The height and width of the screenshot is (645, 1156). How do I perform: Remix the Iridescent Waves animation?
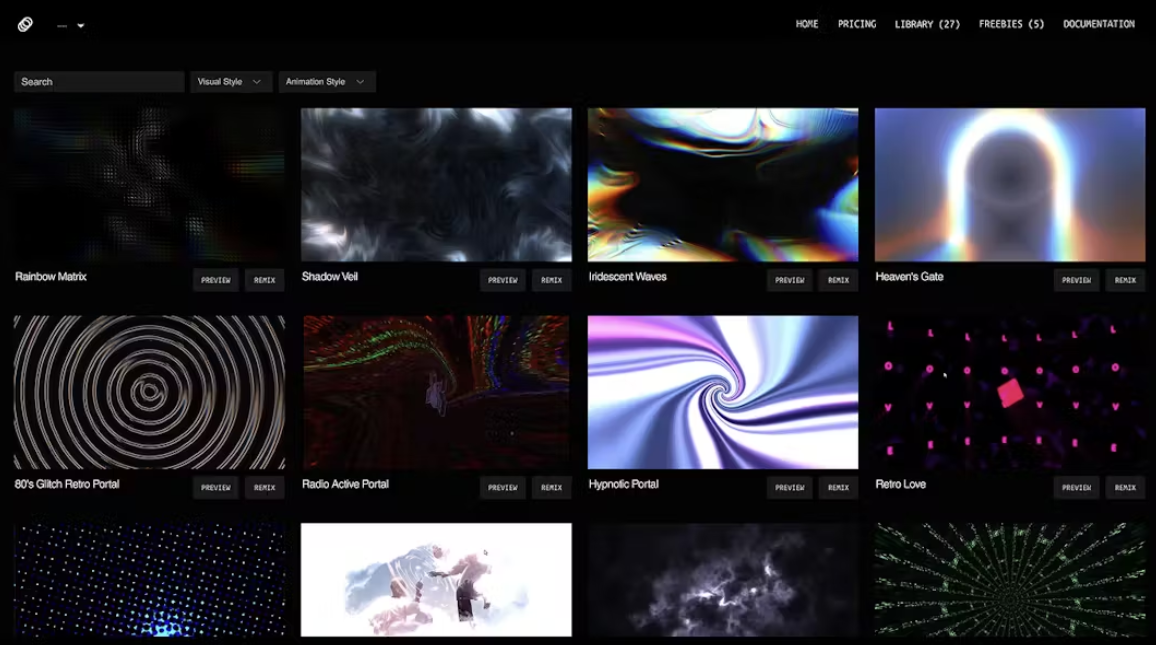pos(838,280)
